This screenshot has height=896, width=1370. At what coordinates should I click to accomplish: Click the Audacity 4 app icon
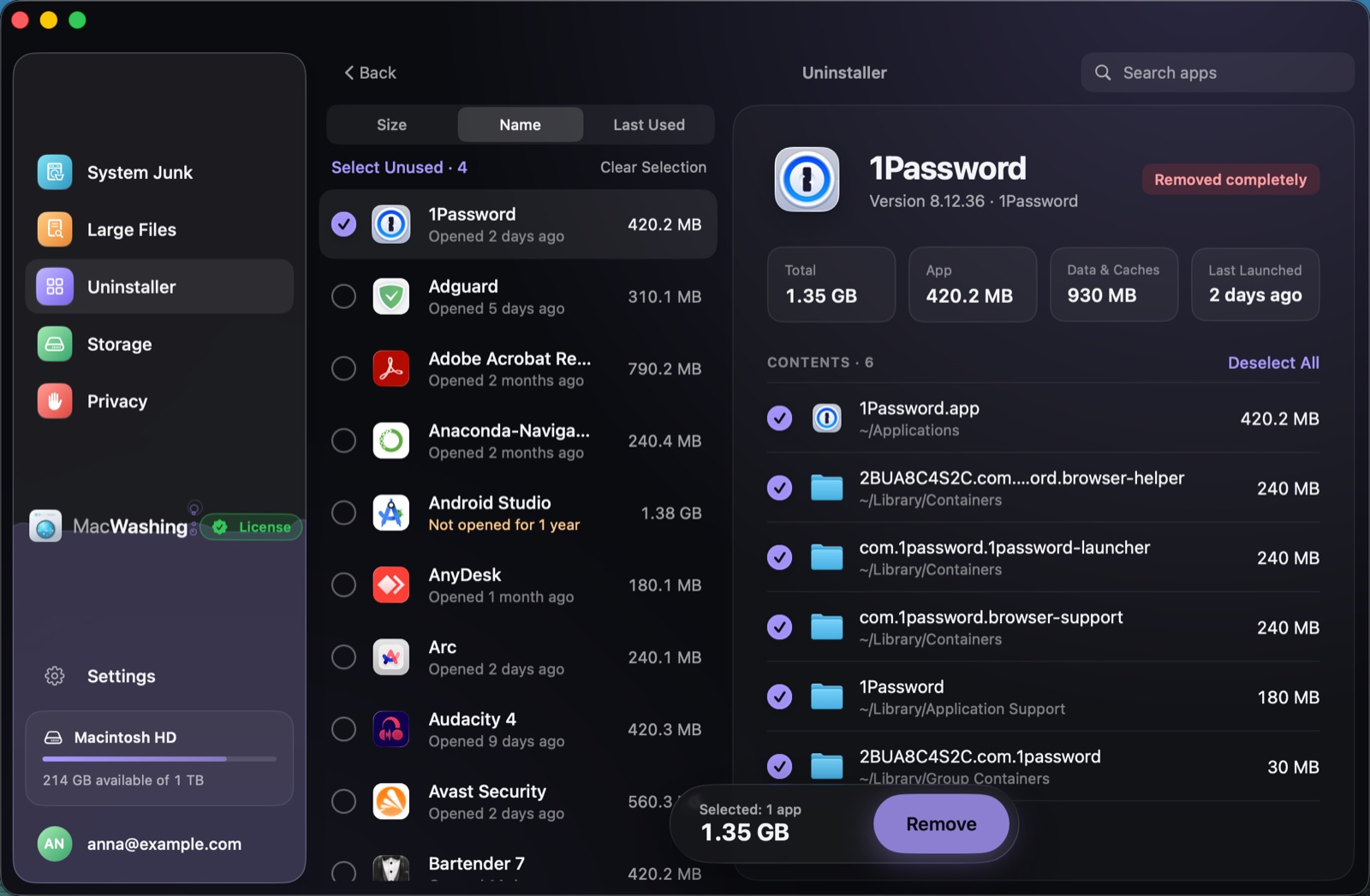tap(391, 729)
